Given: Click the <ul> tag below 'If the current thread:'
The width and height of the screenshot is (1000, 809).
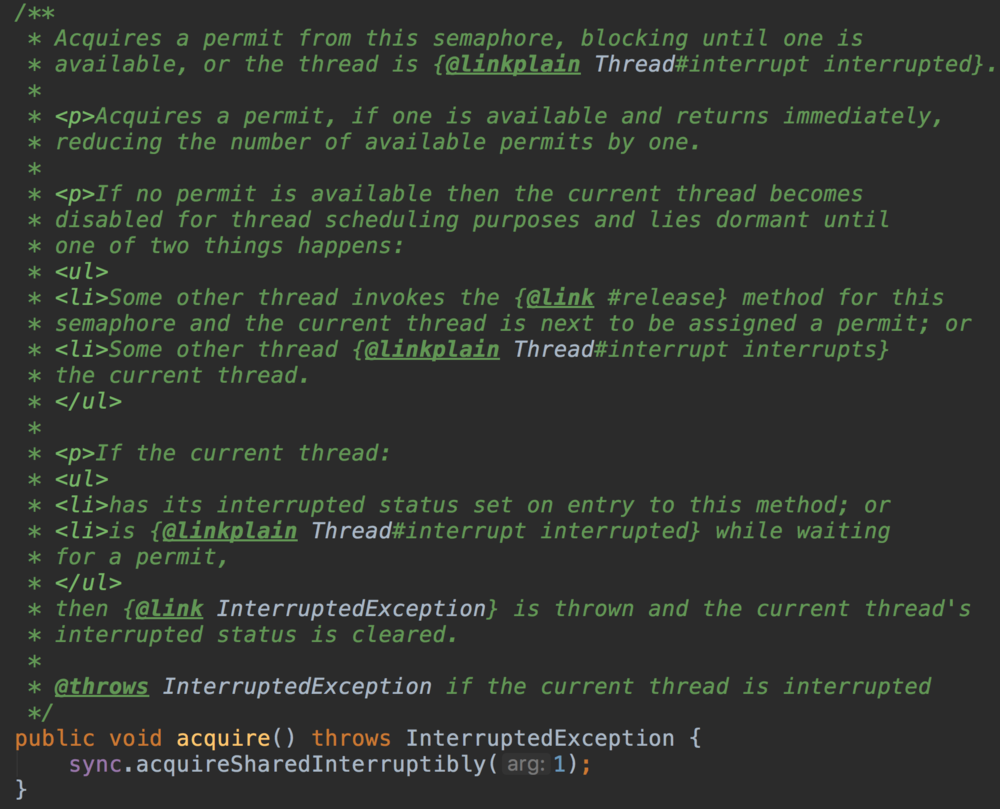Looking at the screenshot, I should (81, 480).
